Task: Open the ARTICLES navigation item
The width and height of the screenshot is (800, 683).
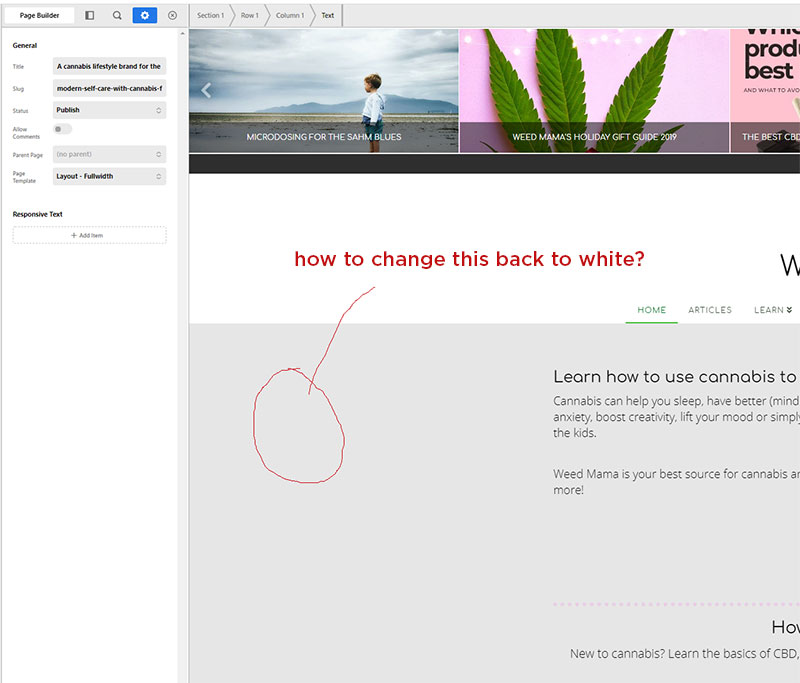Action: point(710,310)
